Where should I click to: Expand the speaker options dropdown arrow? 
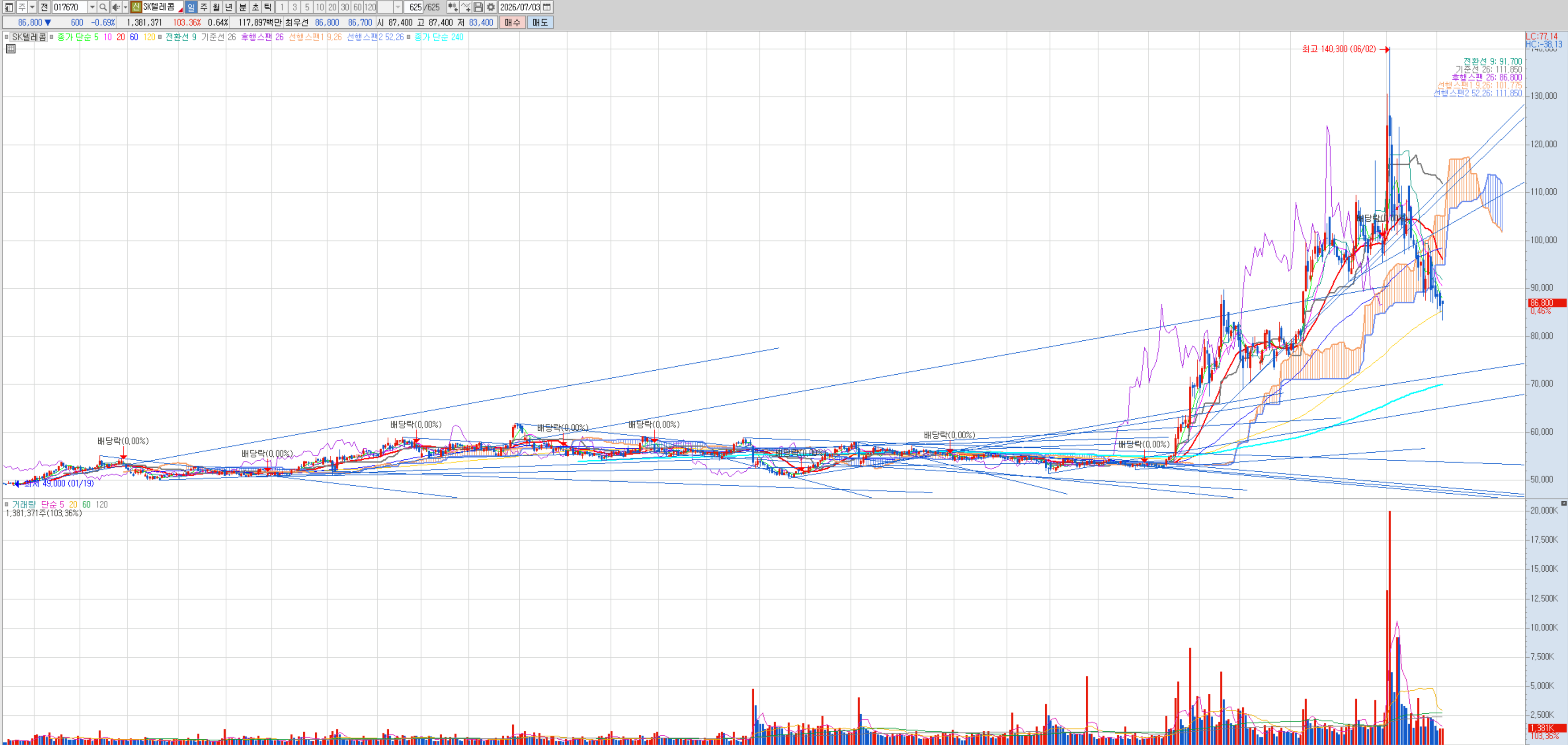coord(125,7)
